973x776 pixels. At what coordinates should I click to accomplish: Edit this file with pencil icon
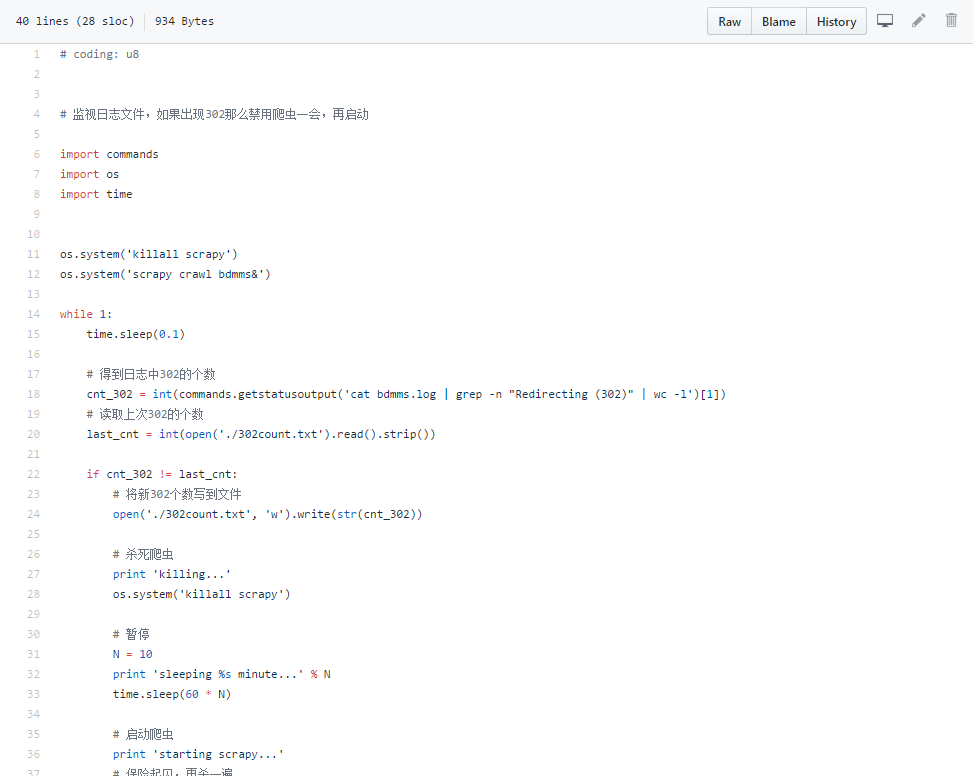pos(918,20)
